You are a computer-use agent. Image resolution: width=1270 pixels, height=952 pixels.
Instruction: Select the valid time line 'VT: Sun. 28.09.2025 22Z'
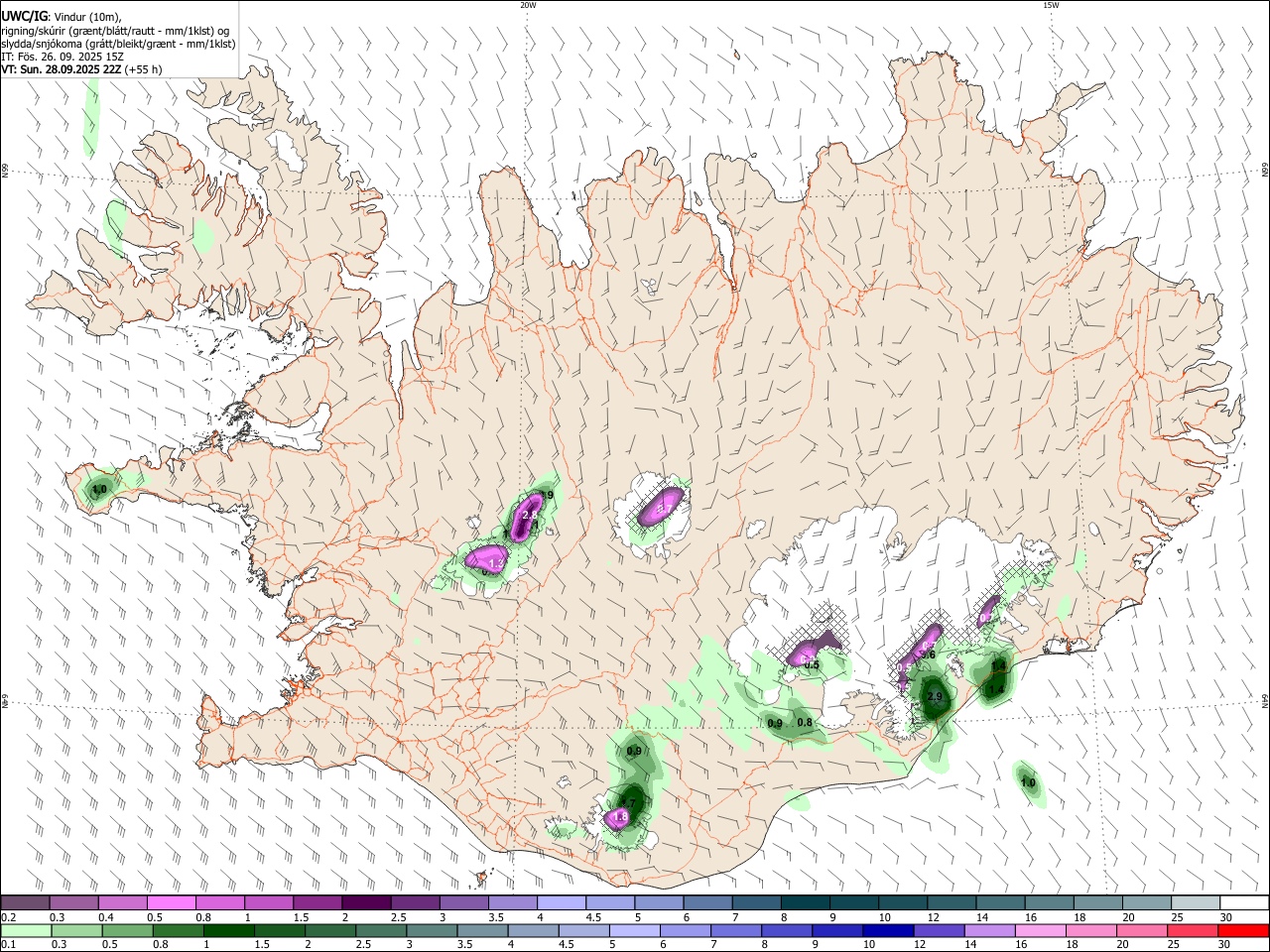point(61,69)
